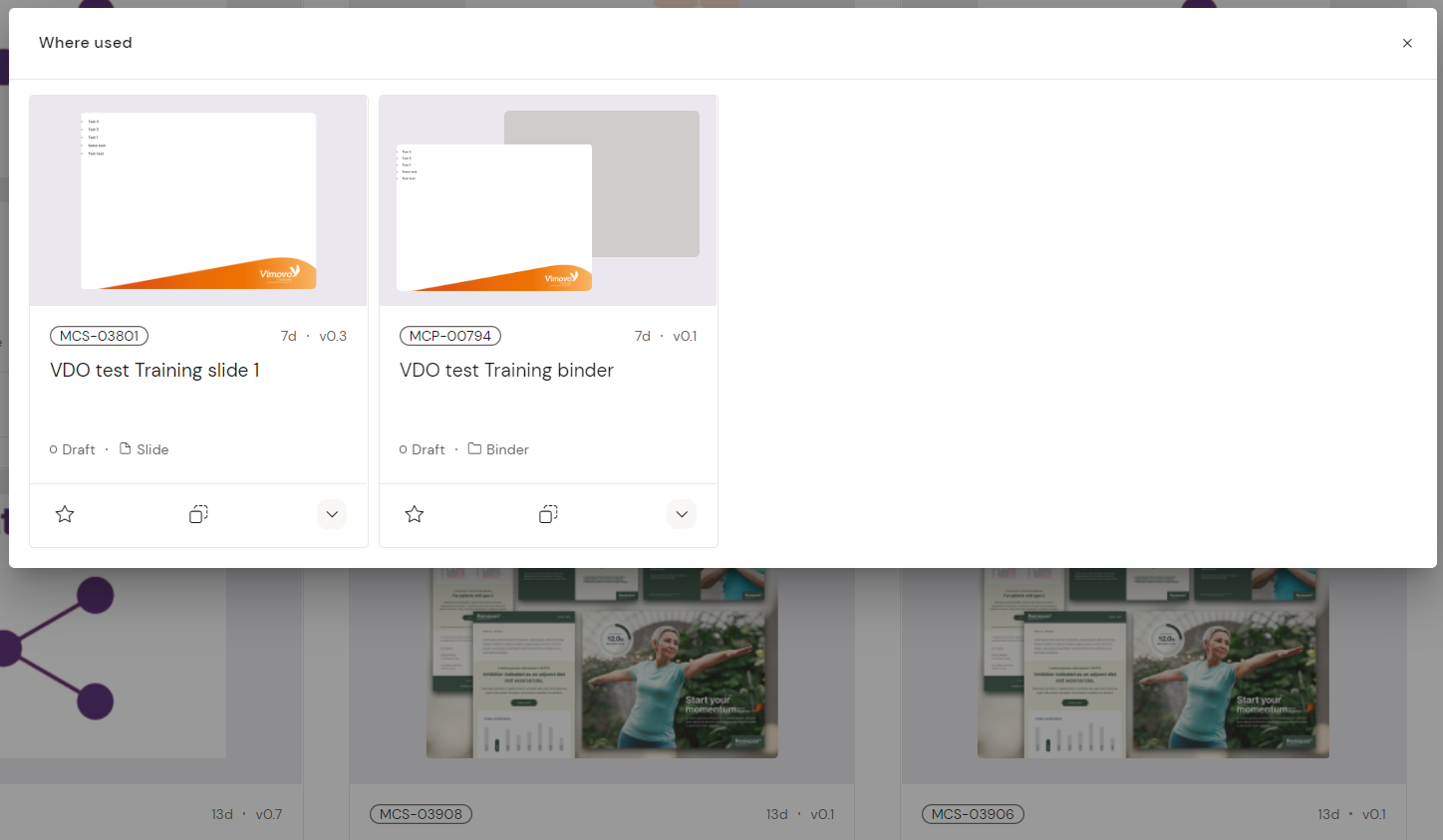Click the MCS-03908 badge in the background
1443x840 pixels.
pos(421,814)
